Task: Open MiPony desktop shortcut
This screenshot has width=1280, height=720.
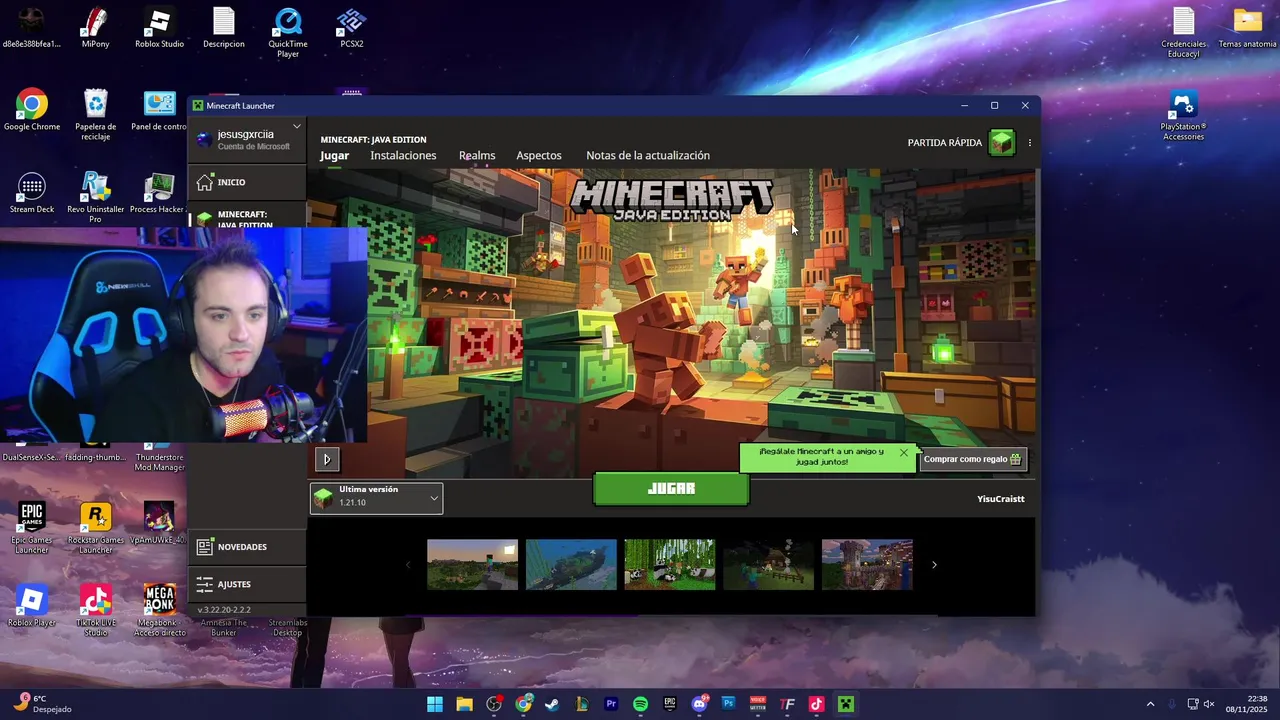Action: tap(96, 28)
